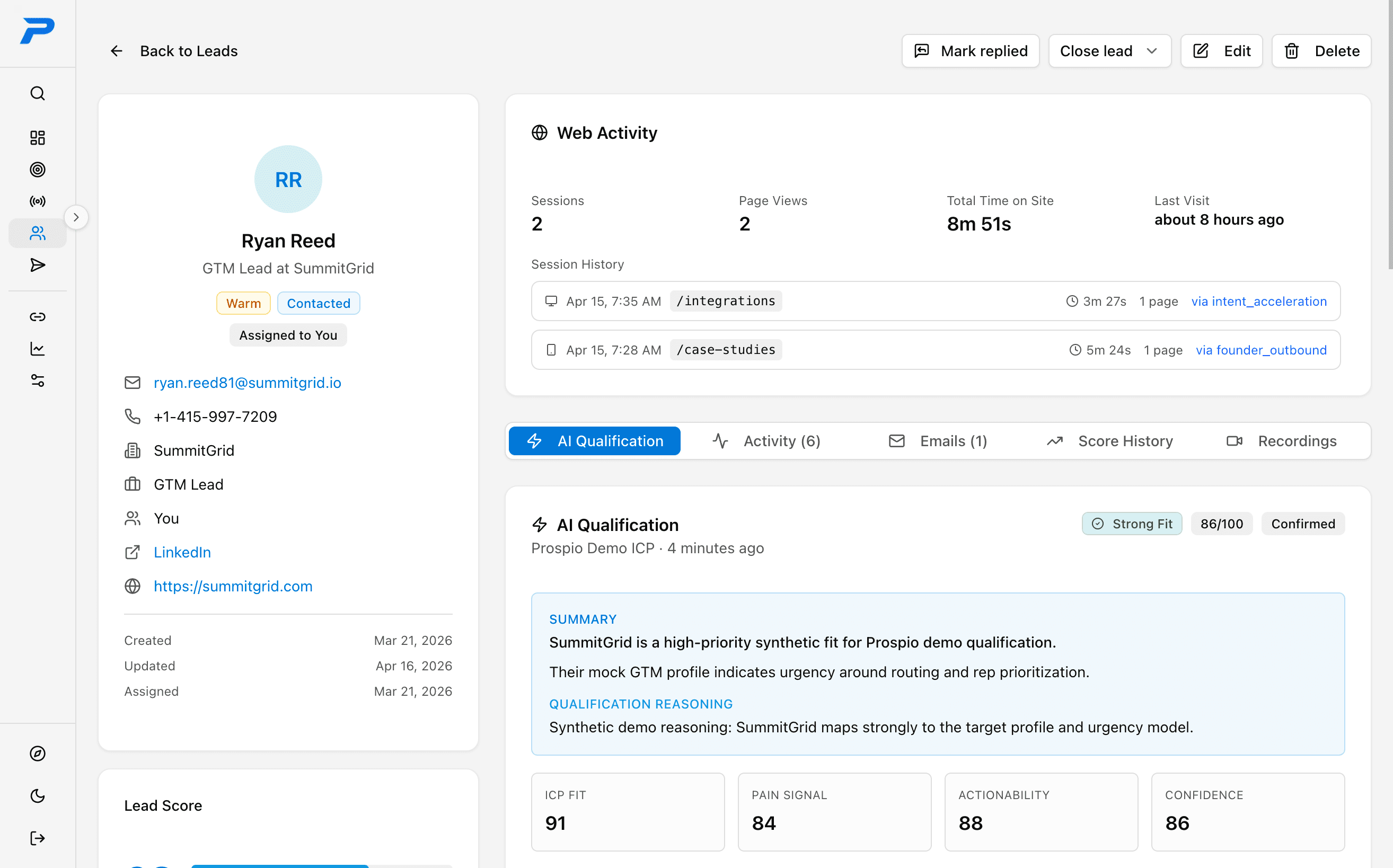Click phone number +1-415-997-7209
The image size is (1393, 868).
[x=215, y=417]
